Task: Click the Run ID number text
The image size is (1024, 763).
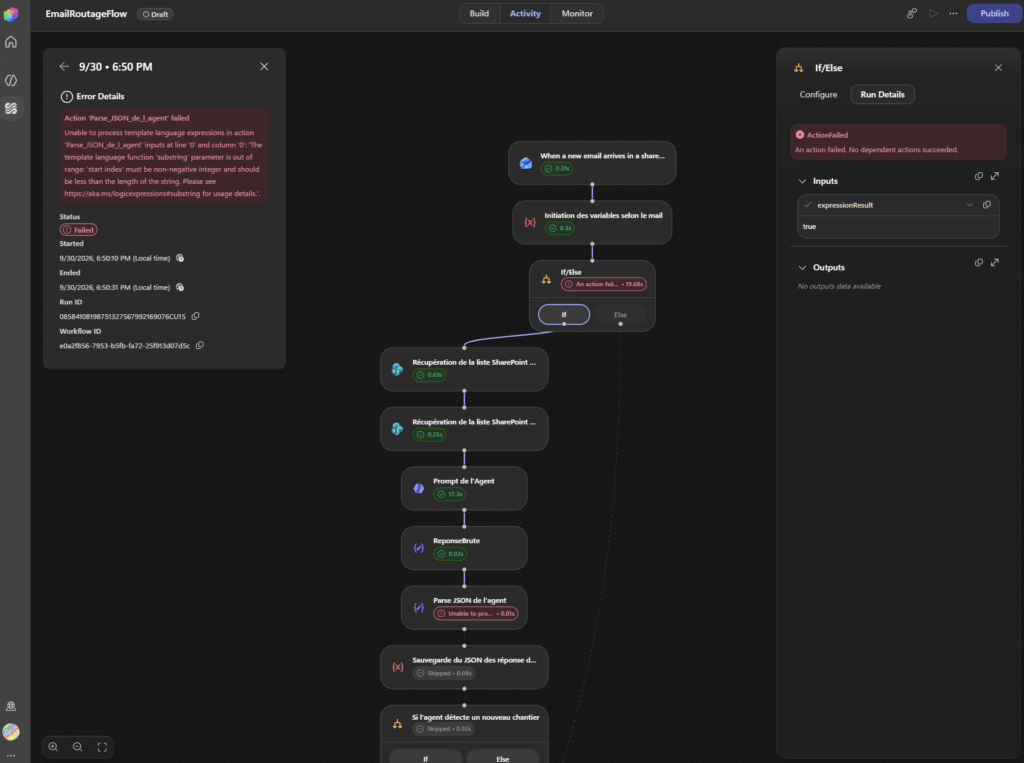Action: coord(122,317)
